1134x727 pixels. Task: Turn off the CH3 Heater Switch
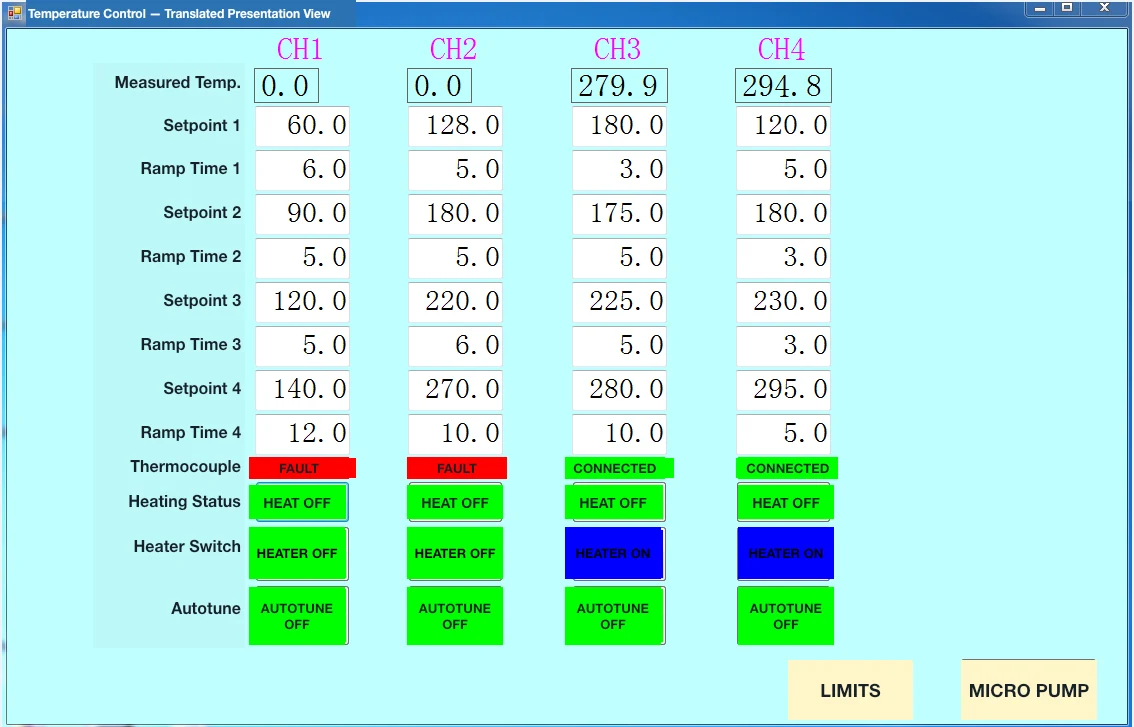click(614, 553)
